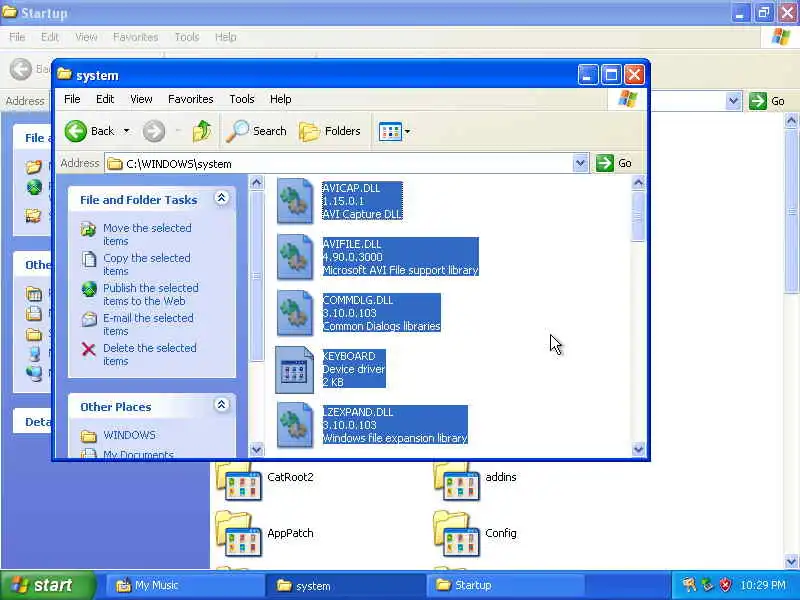Click E-mail the selected items
Viewport: 800px width, 600px height.
point(148,324)
